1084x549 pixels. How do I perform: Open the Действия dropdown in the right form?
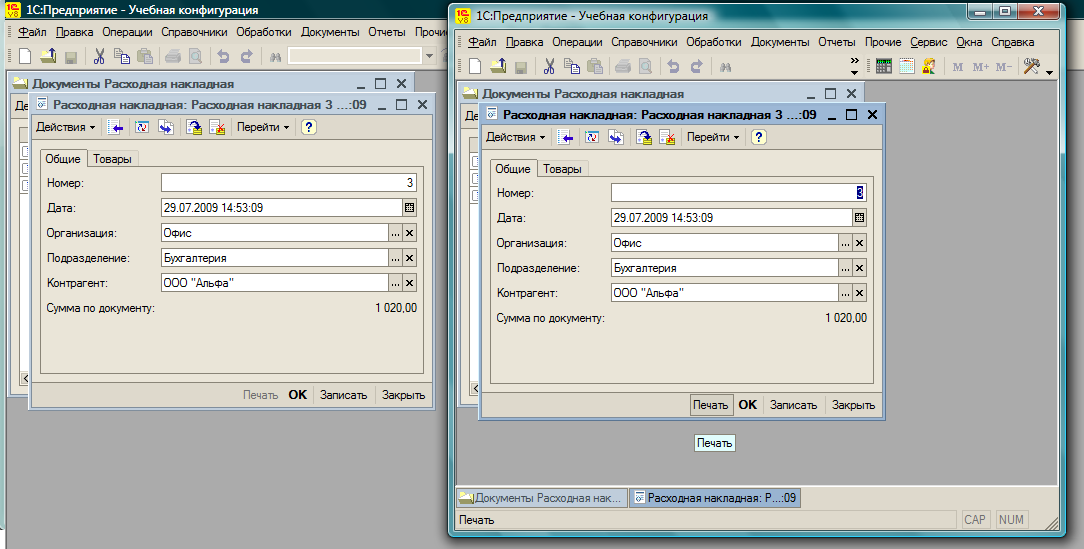[x=515, y=137]
